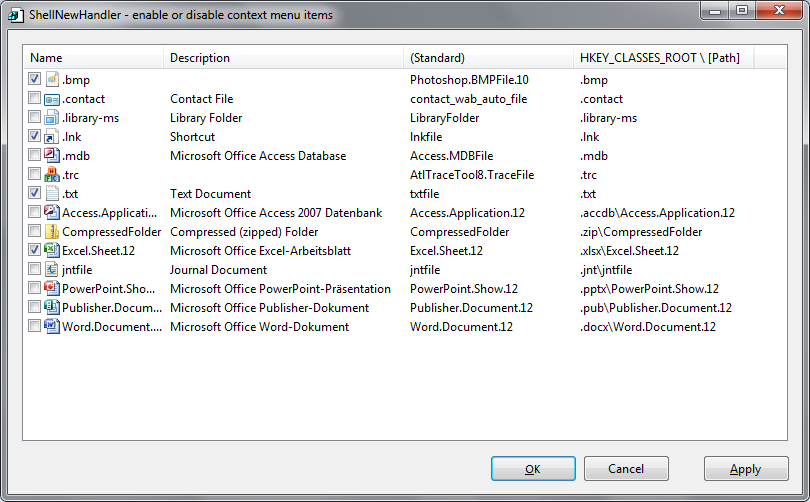Click the .contact file icon
This screenshot has width=810, height=502.
coord(52,98)
